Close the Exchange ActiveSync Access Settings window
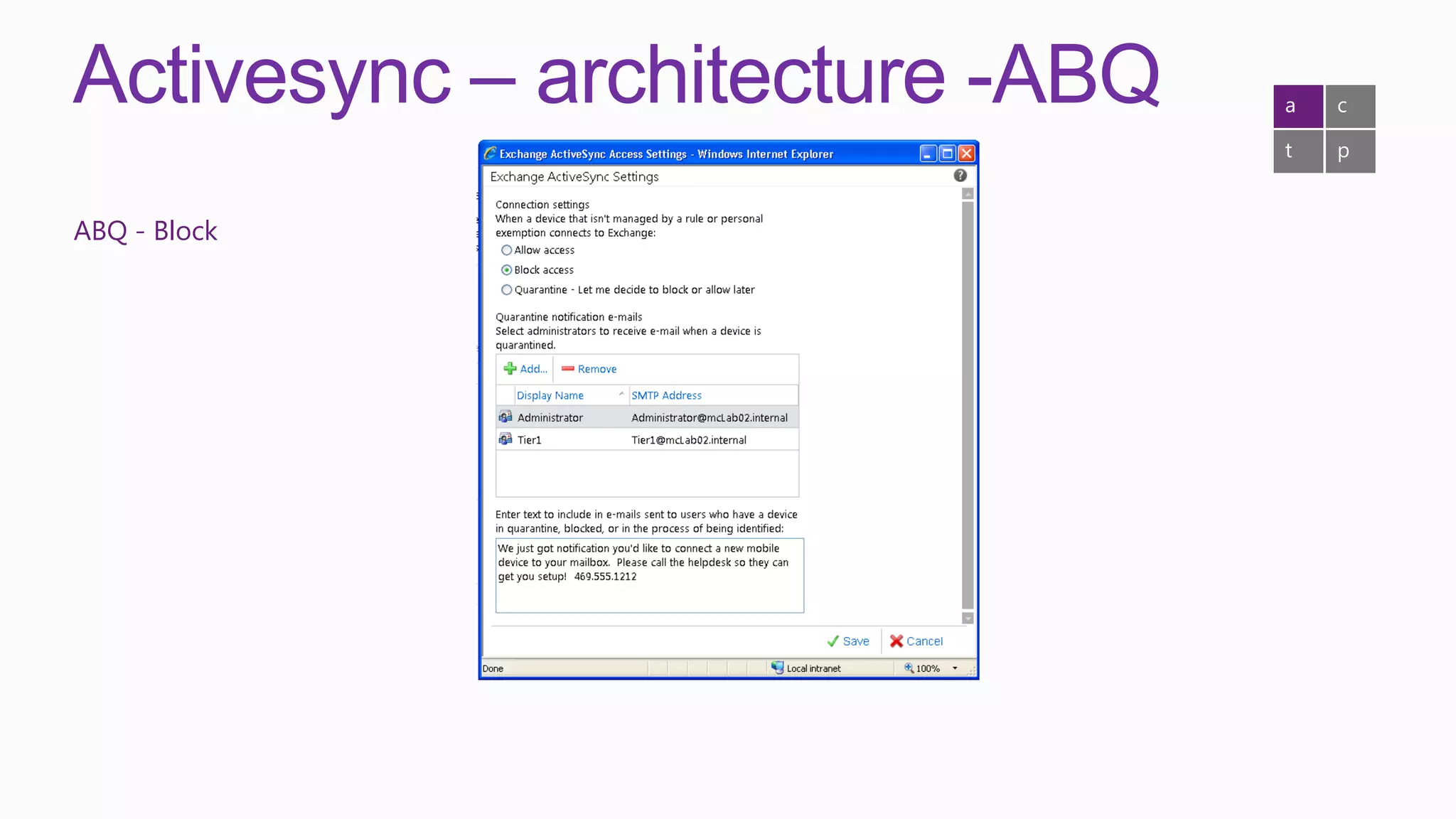 [x=966, y=154]
